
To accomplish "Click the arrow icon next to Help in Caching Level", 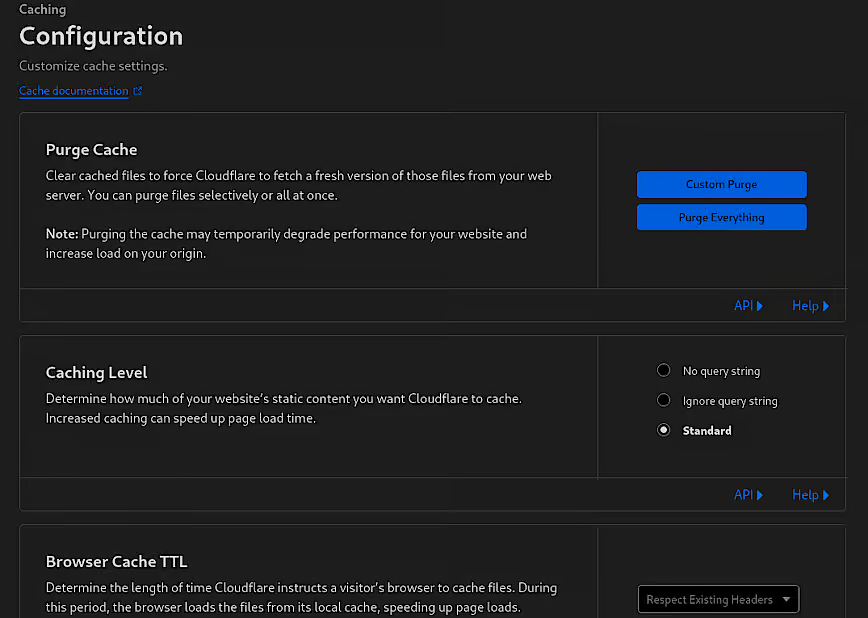I will point(826,495).
